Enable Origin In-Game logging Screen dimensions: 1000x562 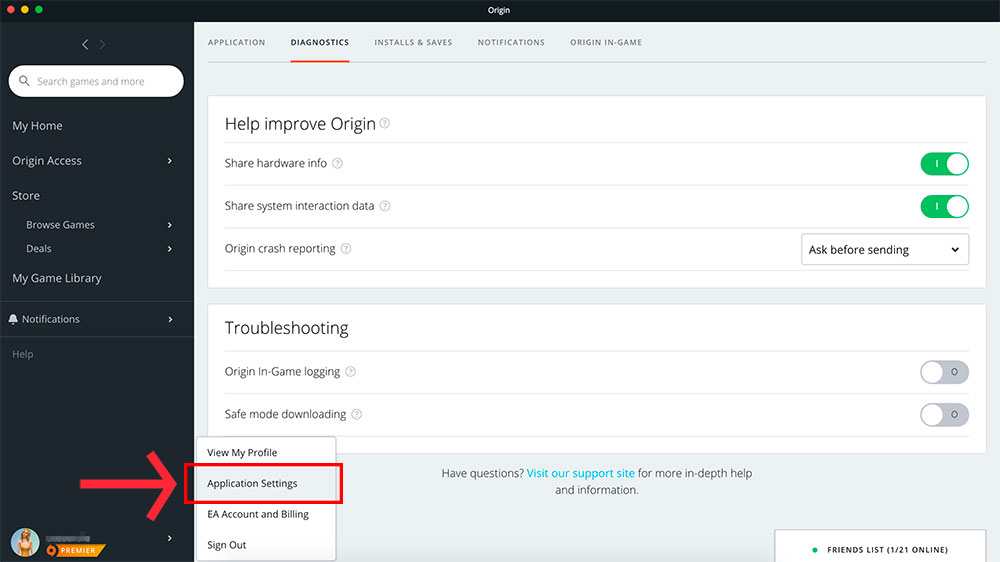click(944, 372)
